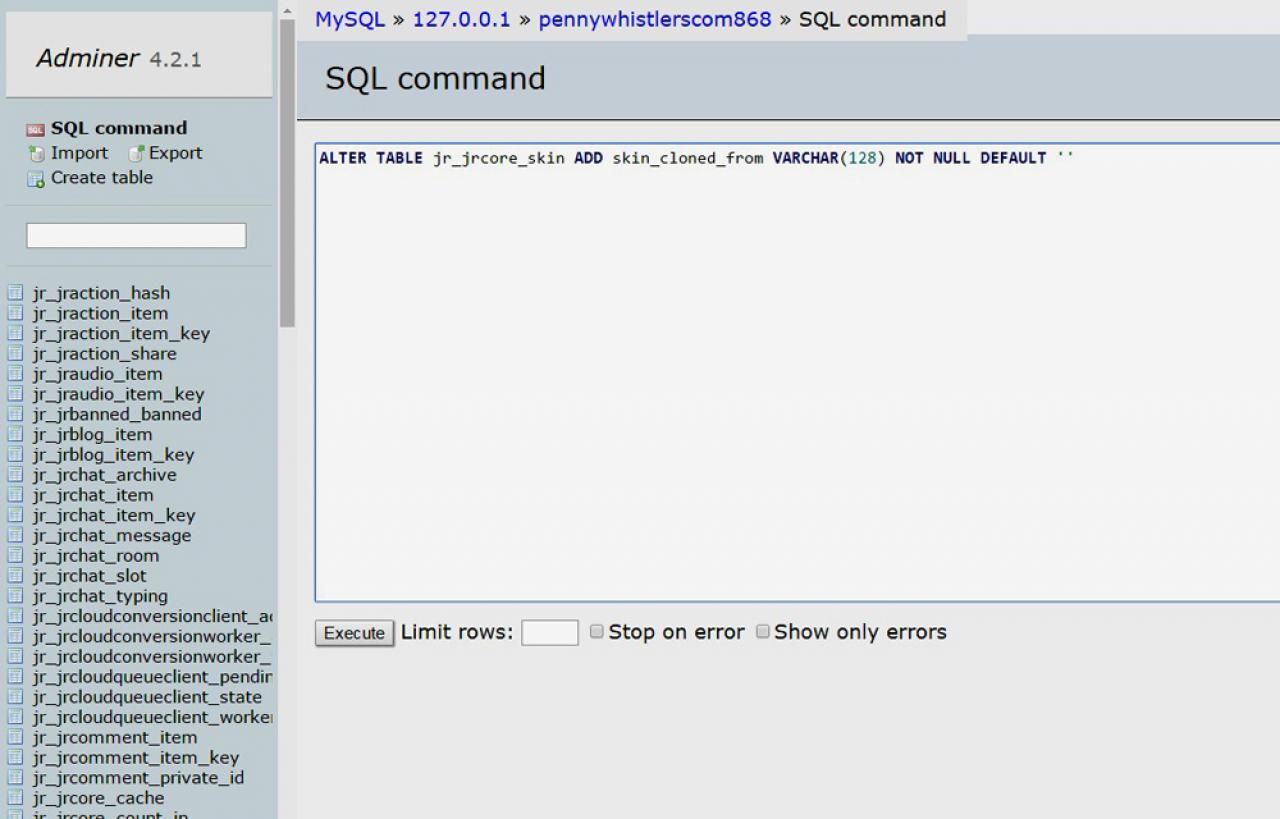Image resolution: width=1280 pixels, height=819 pixels.
Task: Open table jr_jrblog_item
Action: [x=92, y=434]
